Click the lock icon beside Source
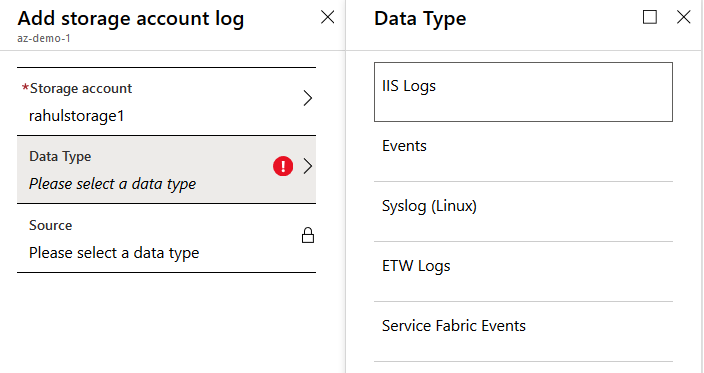The width and height of the screenshot is (704, 373). (308, 235)
